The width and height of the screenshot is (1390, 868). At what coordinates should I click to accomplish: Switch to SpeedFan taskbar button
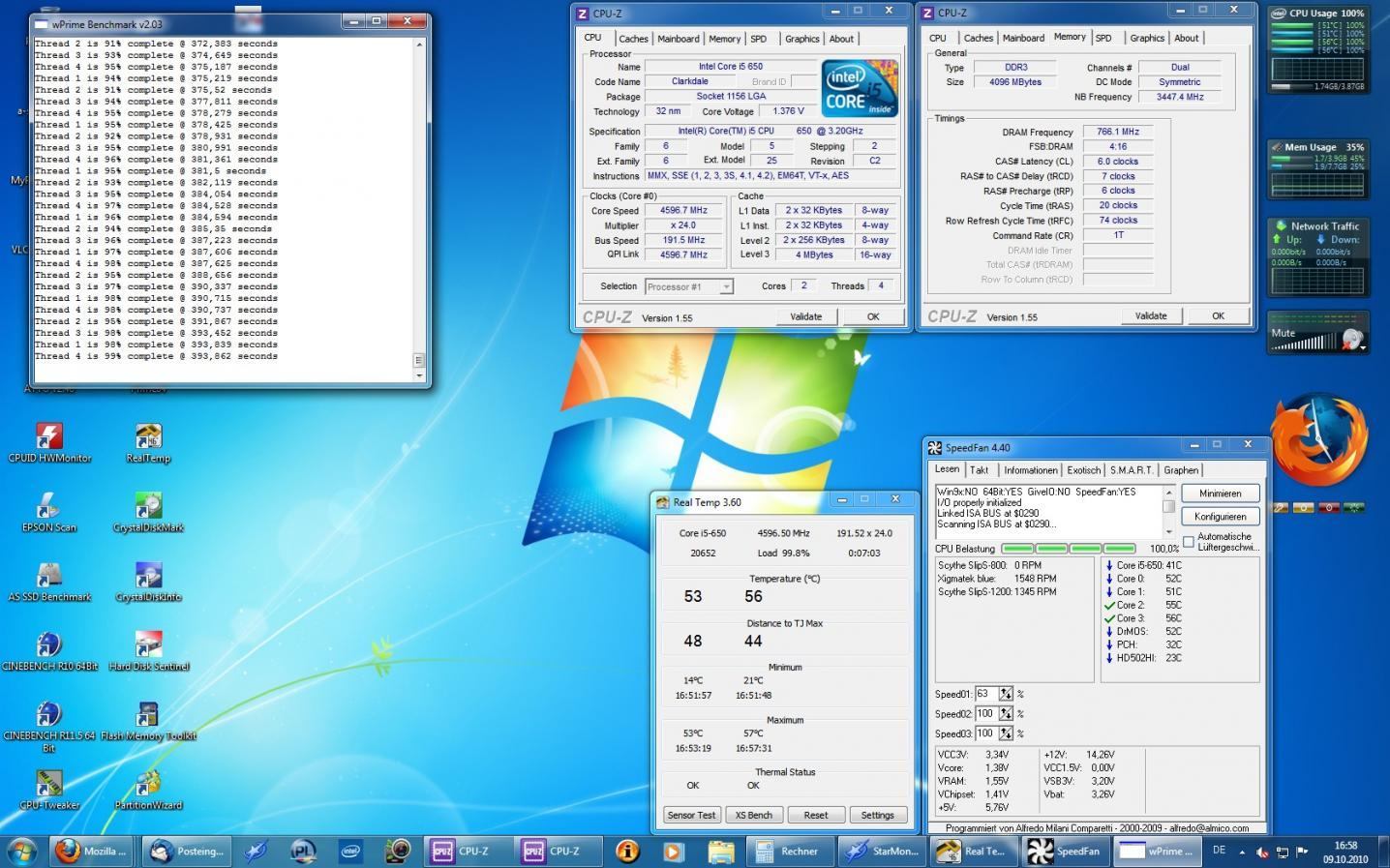pos(1066,852)
